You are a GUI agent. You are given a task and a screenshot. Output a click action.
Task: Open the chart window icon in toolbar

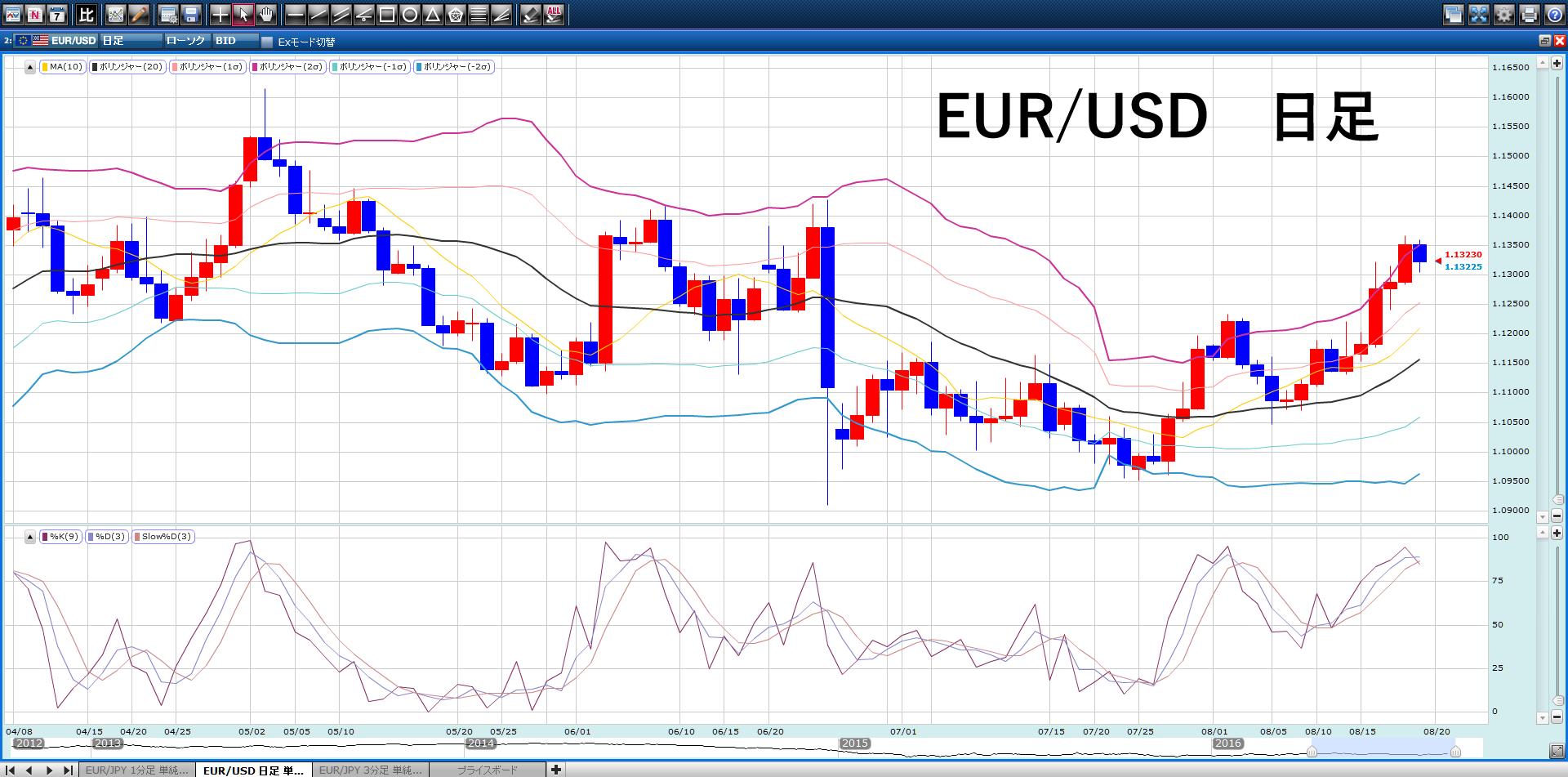point(12,14)
